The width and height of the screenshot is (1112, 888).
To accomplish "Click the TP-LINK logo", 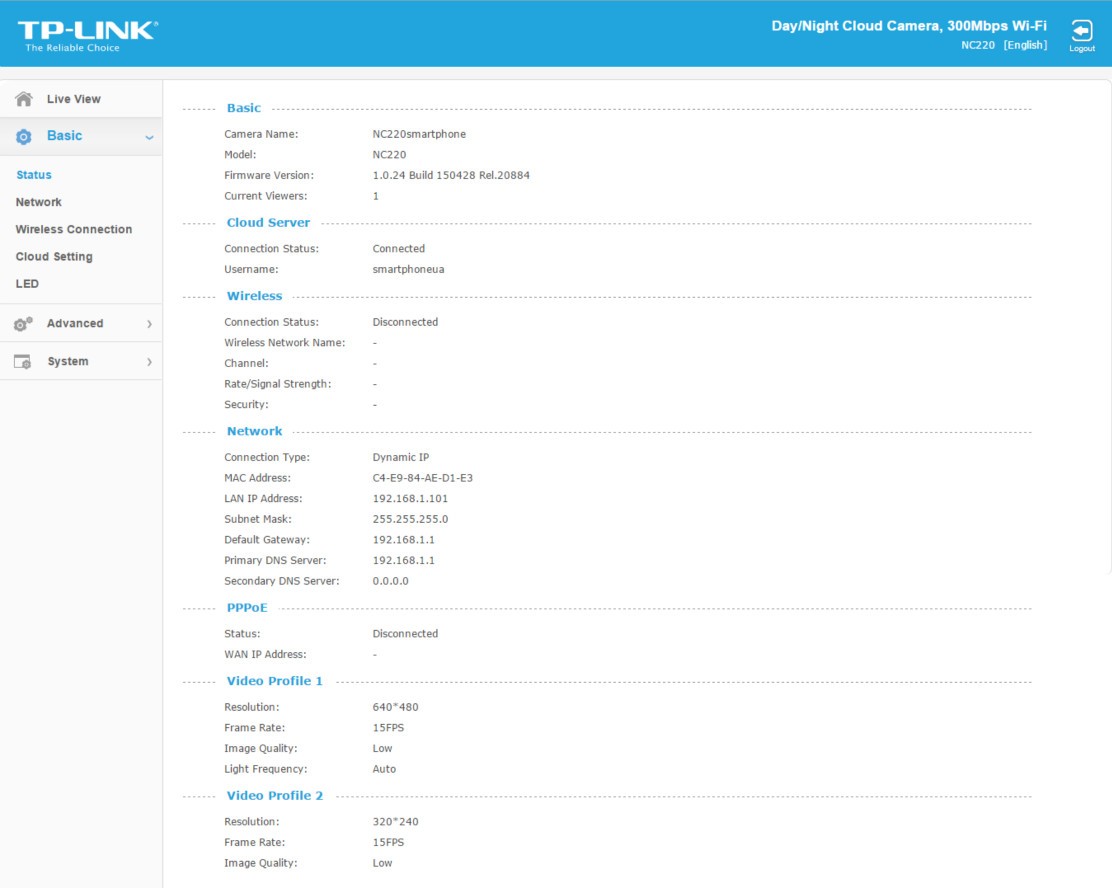I will (87, 34).
